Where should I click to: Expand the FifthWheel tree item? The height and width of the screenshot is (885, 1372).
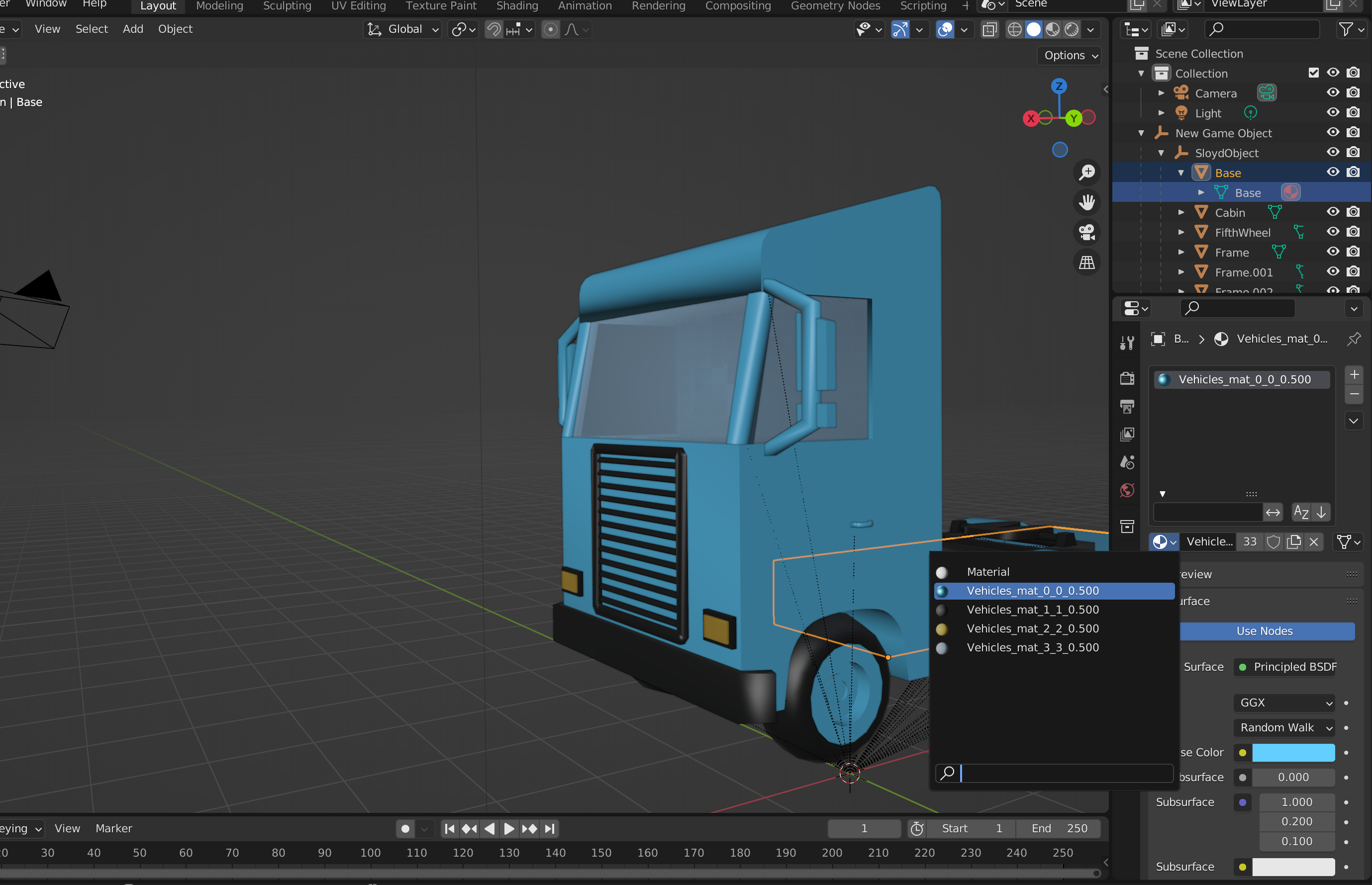(1181, 232)
